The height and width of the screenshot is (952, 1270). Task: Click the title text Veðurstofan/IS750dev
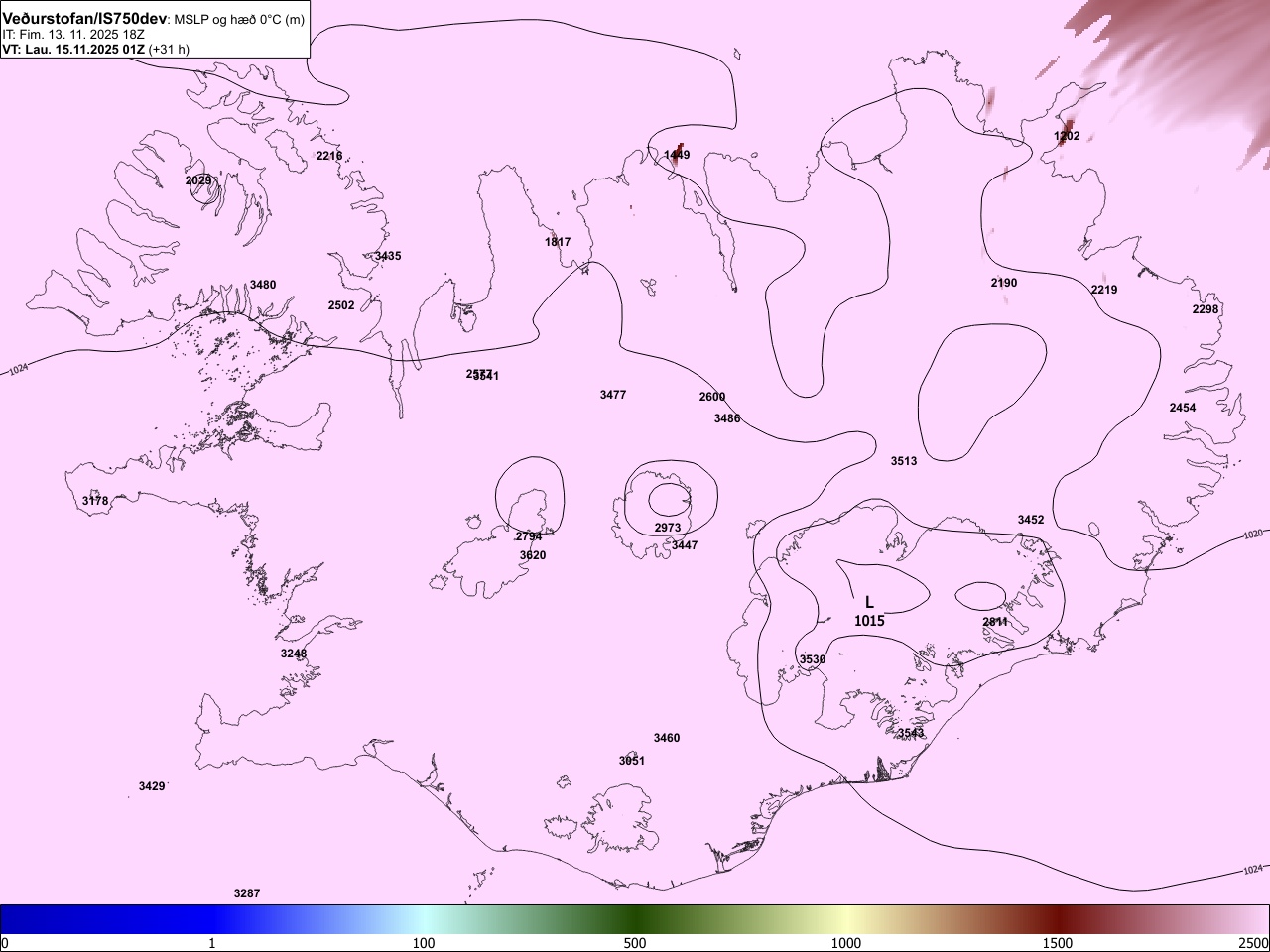(x=85, y=19)
